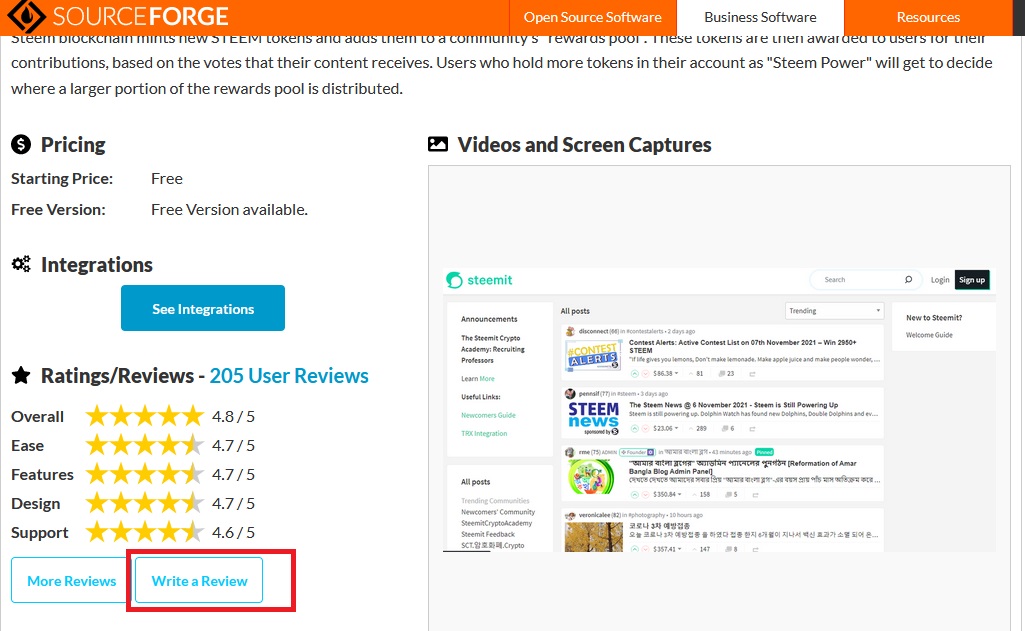Viewport: 1025px width, 631px height.
Task: Click the 'Free Version available.' text
Action: click(229, 209)
